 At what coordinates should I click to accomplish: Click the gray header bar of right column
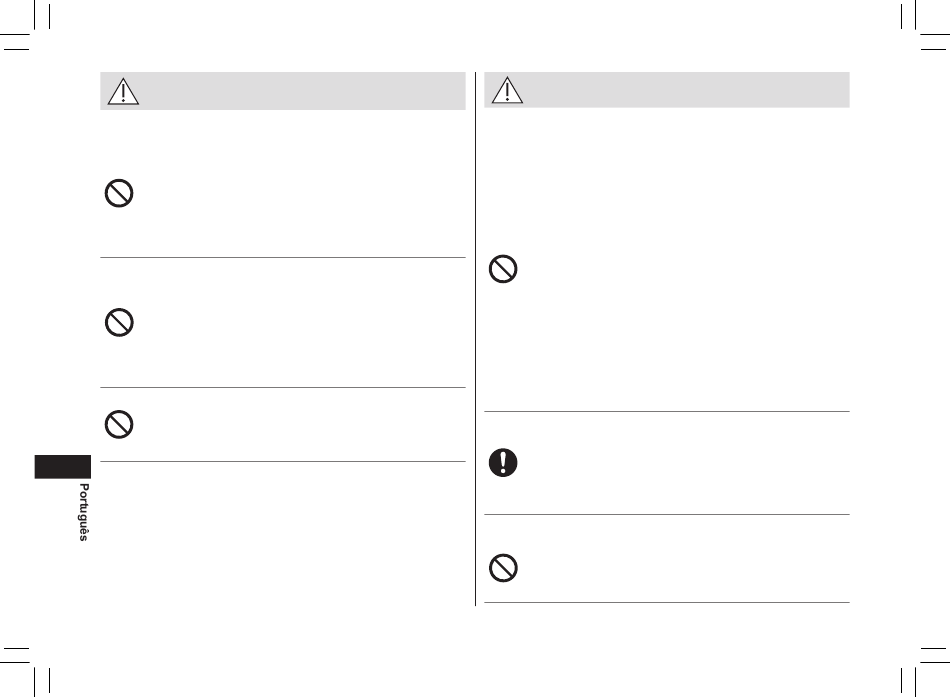(x=667, y=90)
